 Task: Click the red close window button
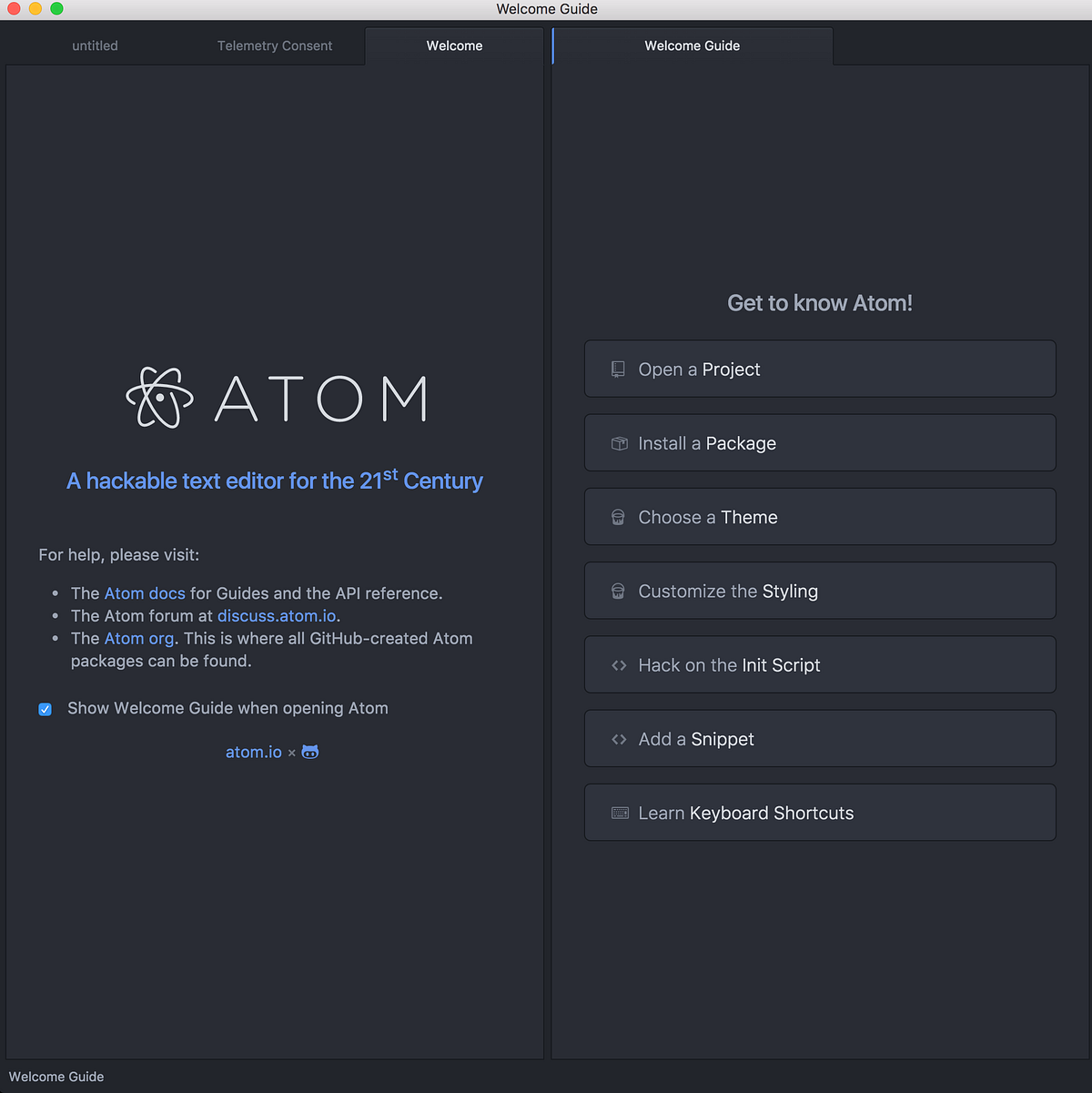click(14, 8)
